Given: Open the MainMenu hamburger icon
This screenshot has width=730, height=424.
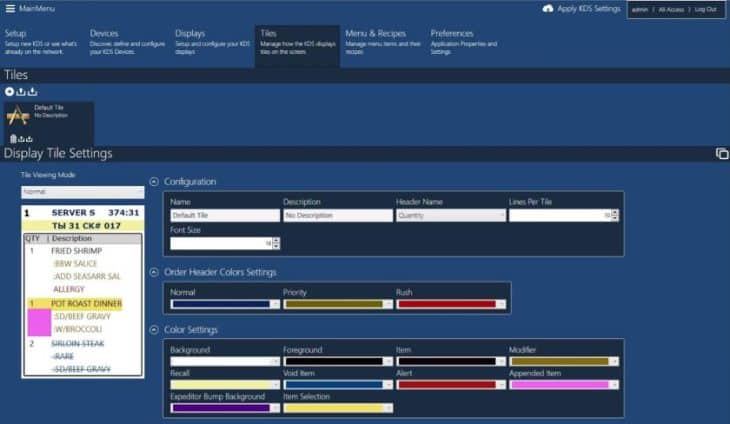Looking at the screenshot, I should tap(10, 9).
